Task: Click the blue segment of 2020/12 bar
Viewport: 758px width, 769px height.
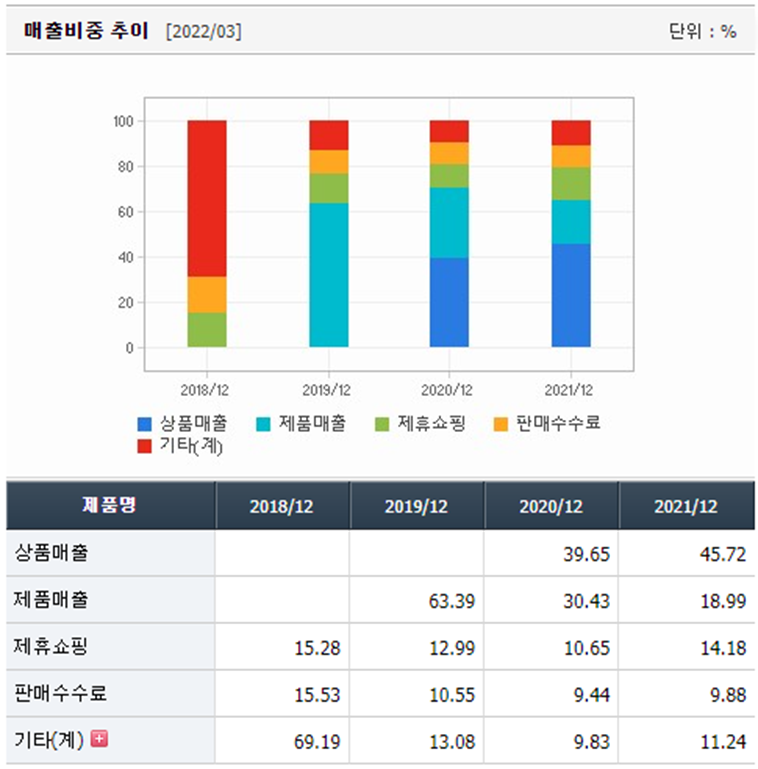Action: [449, 303]
